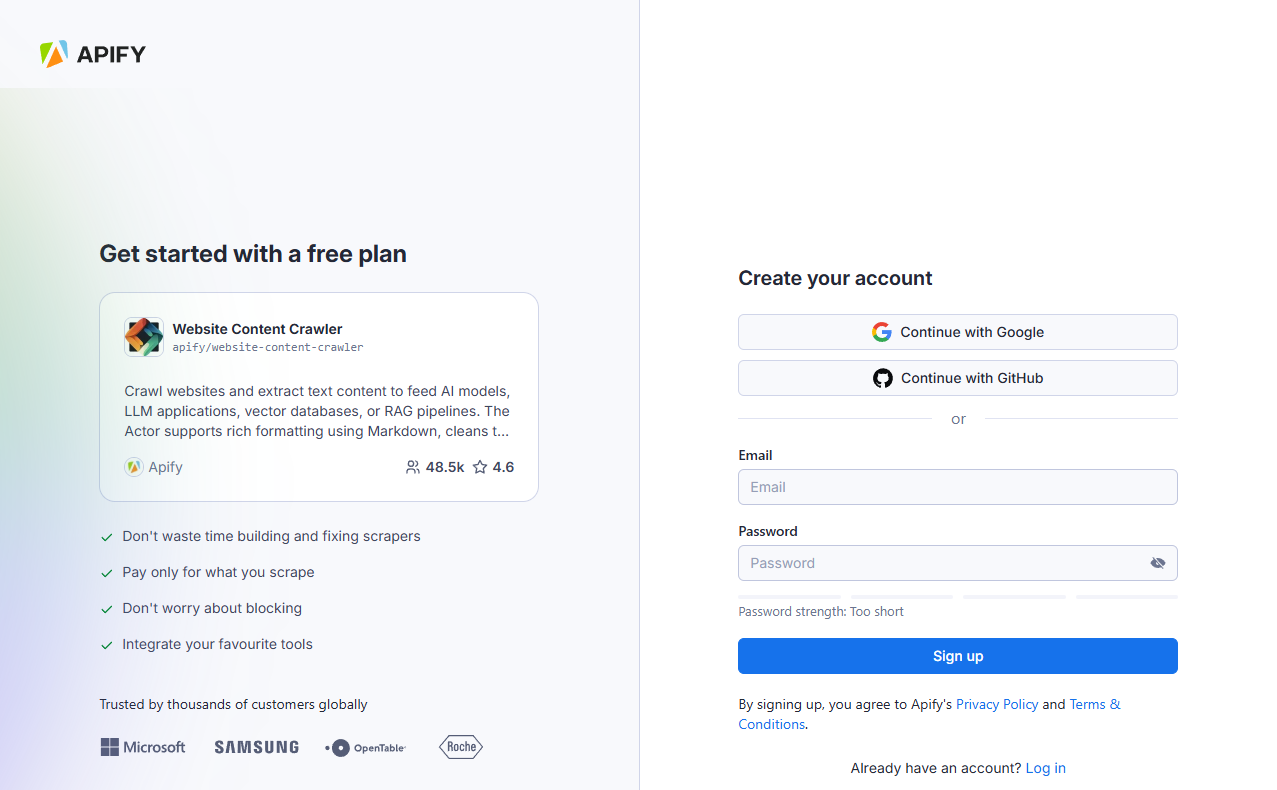Click the Samsung logo
This screenshot has width=1277, height=790.
256,747
